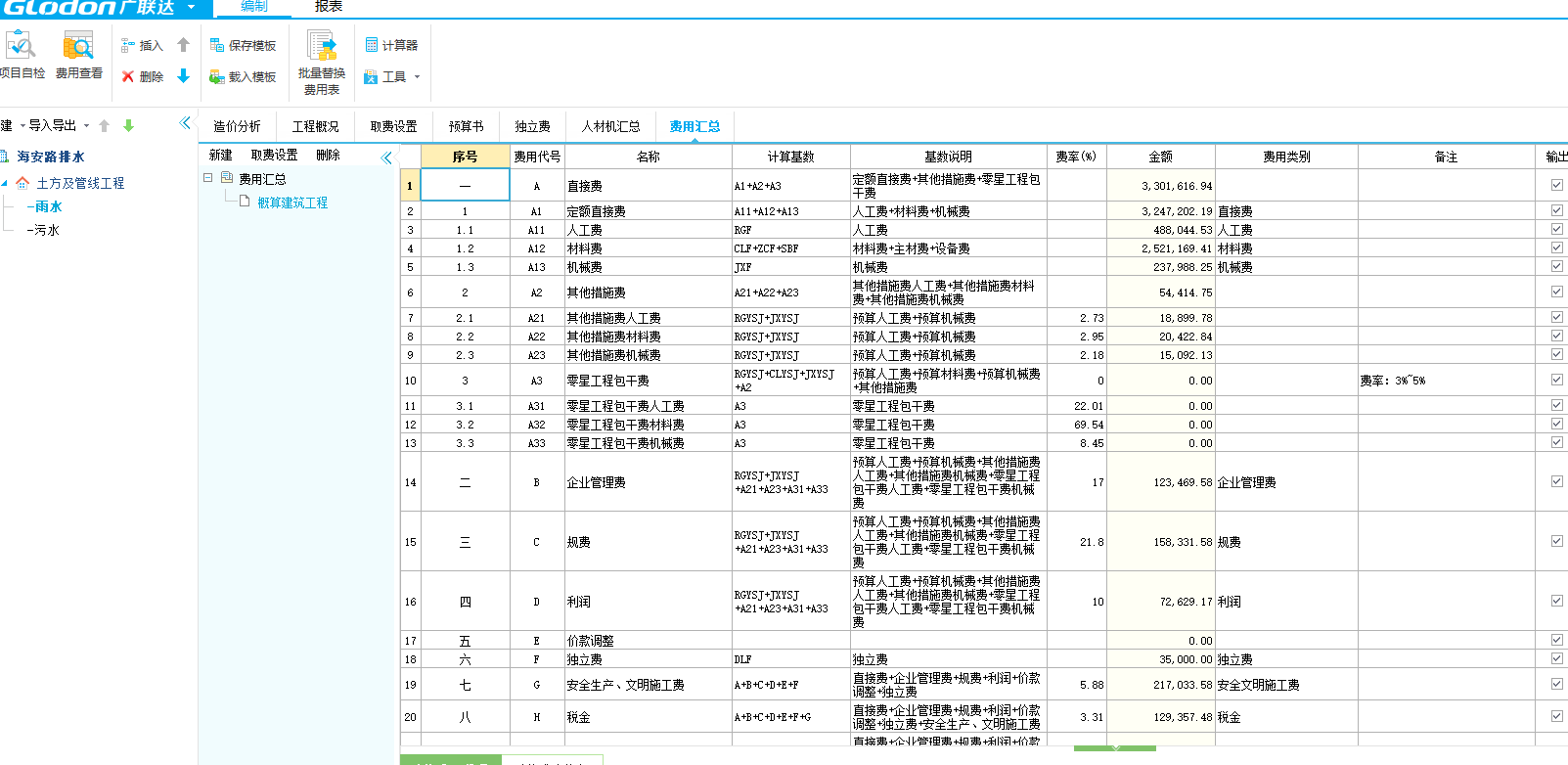Open the 预算书 tab
This screenshot has height=765, width=1568.
(x=466, y=126)
